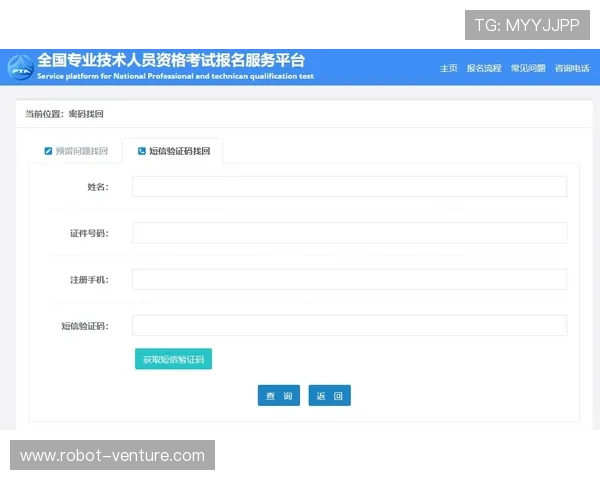The image size is (600, 480).
Task: Open 主页 in the top navigation
Action: pyautogui.click(x=448, y=68)
